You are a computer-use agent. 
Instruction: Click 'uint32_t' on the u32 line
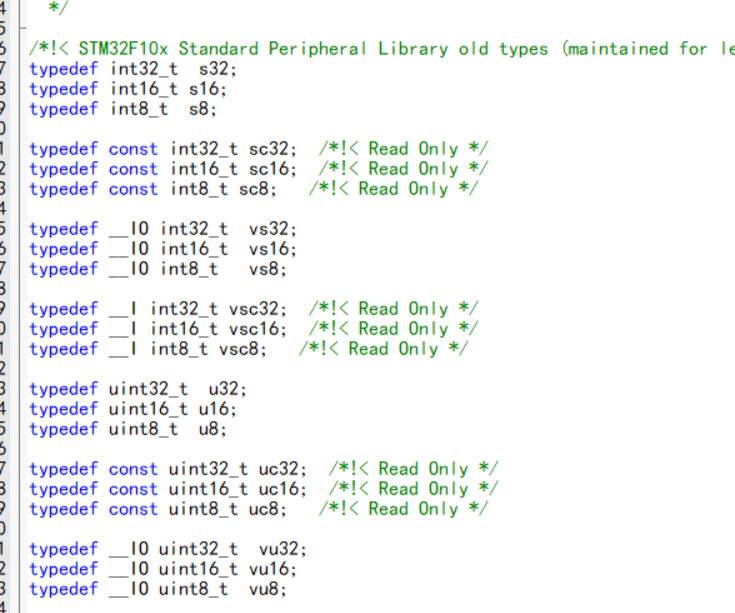(x=148, y=389)
